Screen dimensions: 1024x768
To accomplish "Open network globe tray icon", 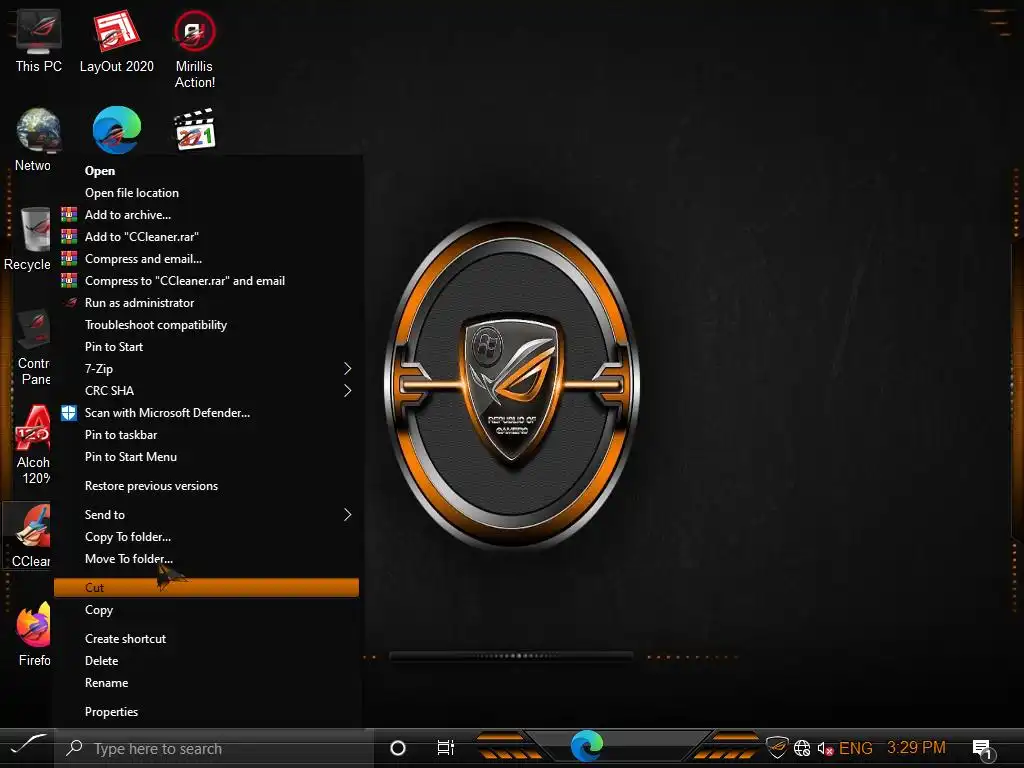I will (802, 748).
